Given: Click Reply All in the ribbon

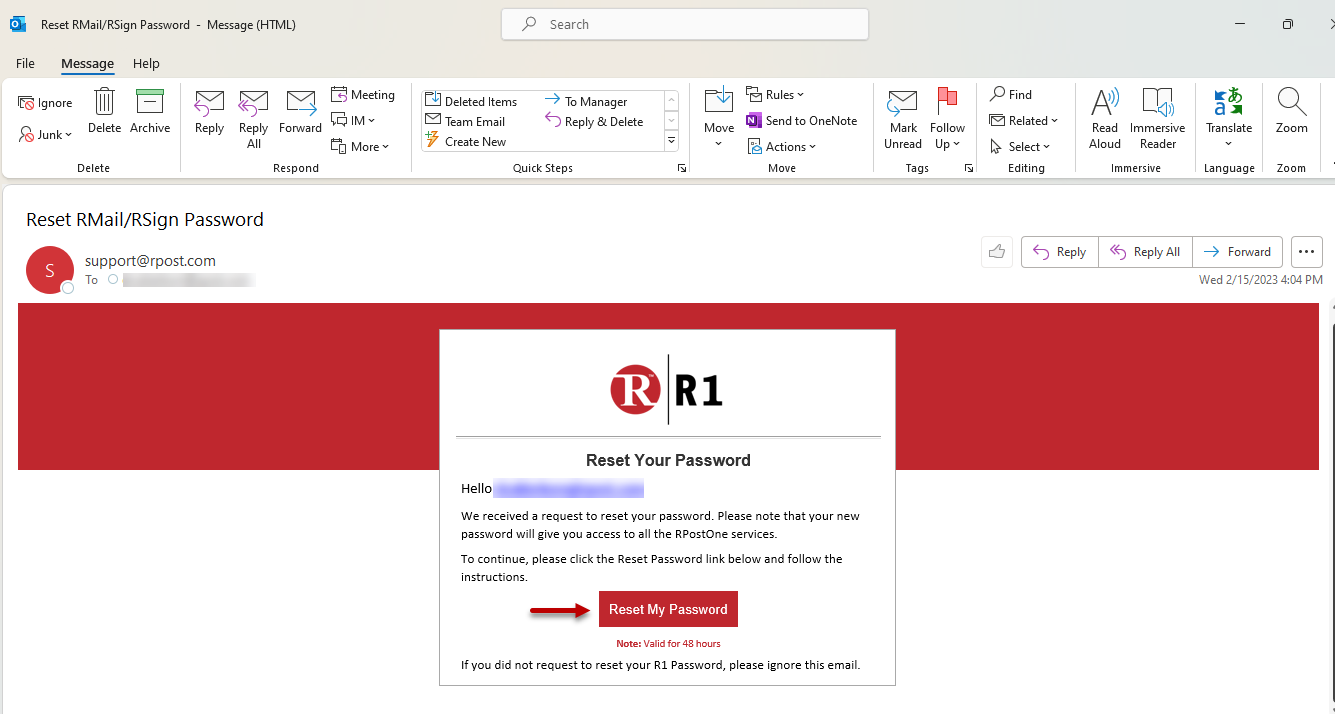Looking at the screenshot, I should pyautogui.click(x=253, y=119).
